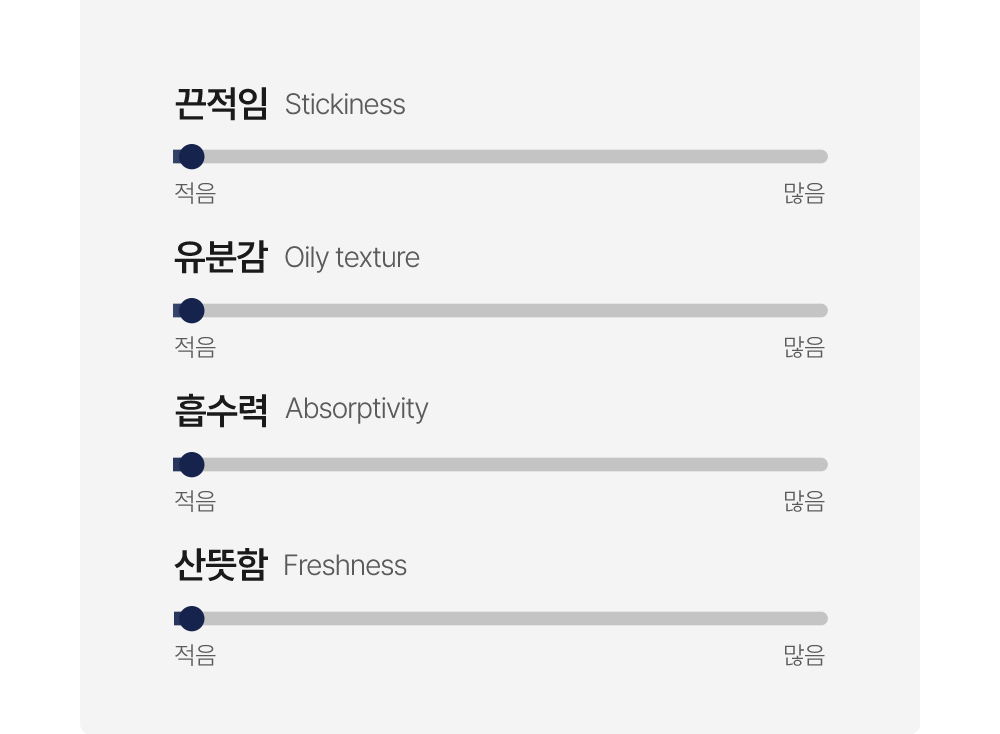Click the 많음 label under Oily texture
Screen dimensions: 1000x734
coord(804,348)
